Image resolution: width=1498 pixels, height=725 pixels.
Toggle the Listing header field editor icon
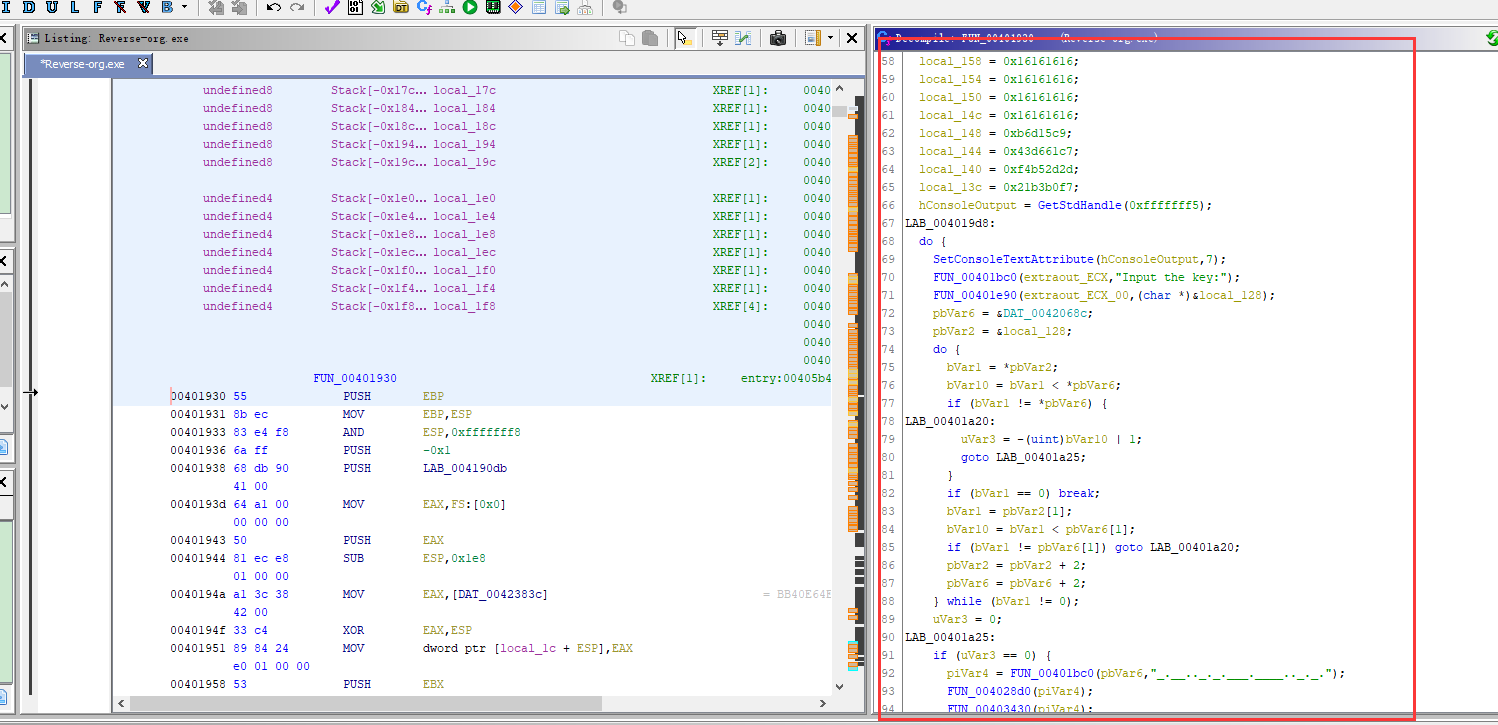click(719, 38)
